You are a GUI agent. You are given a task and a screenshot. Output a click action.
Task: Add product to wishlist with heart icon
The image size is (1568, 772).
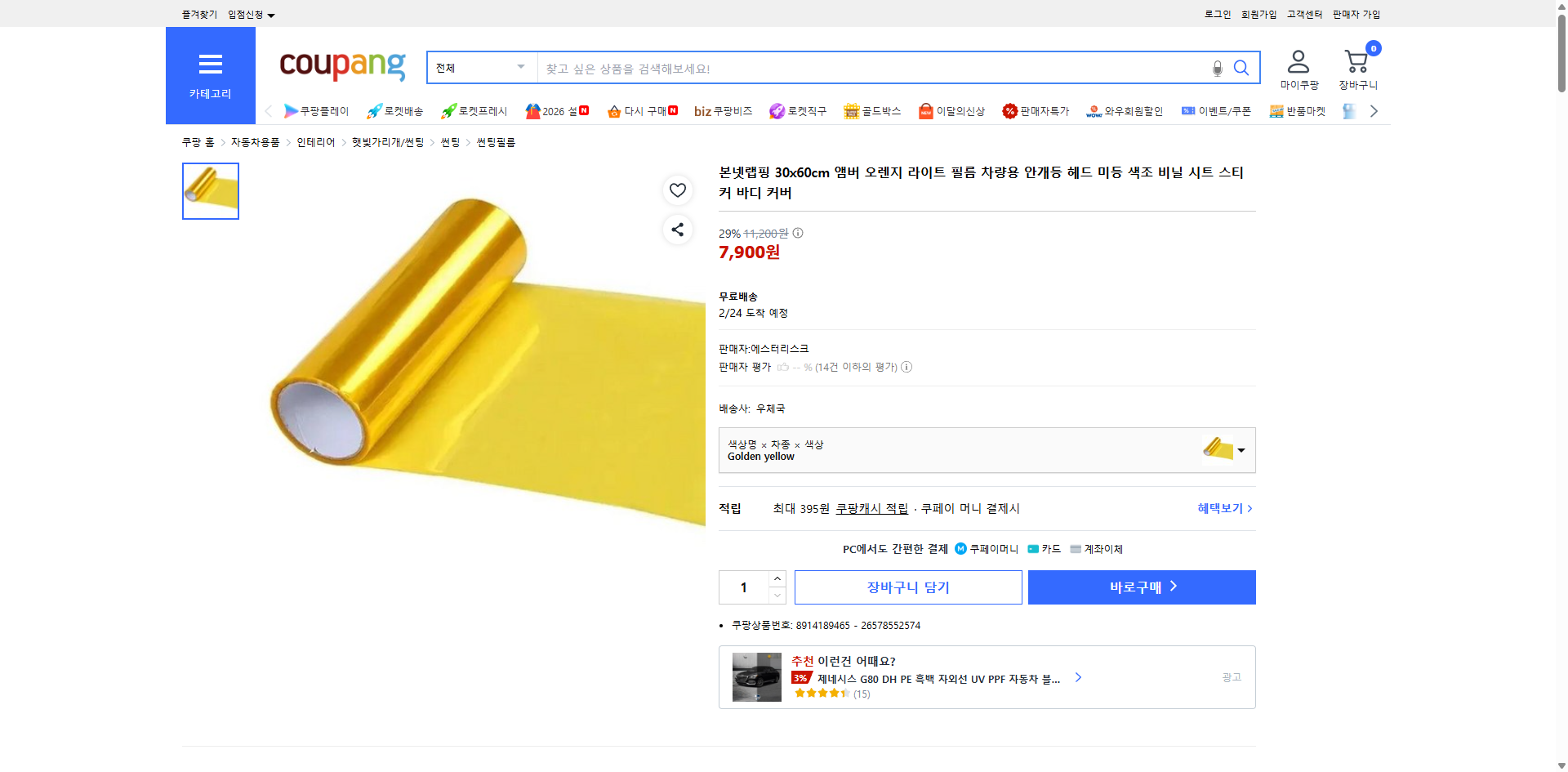click(677, 190)
